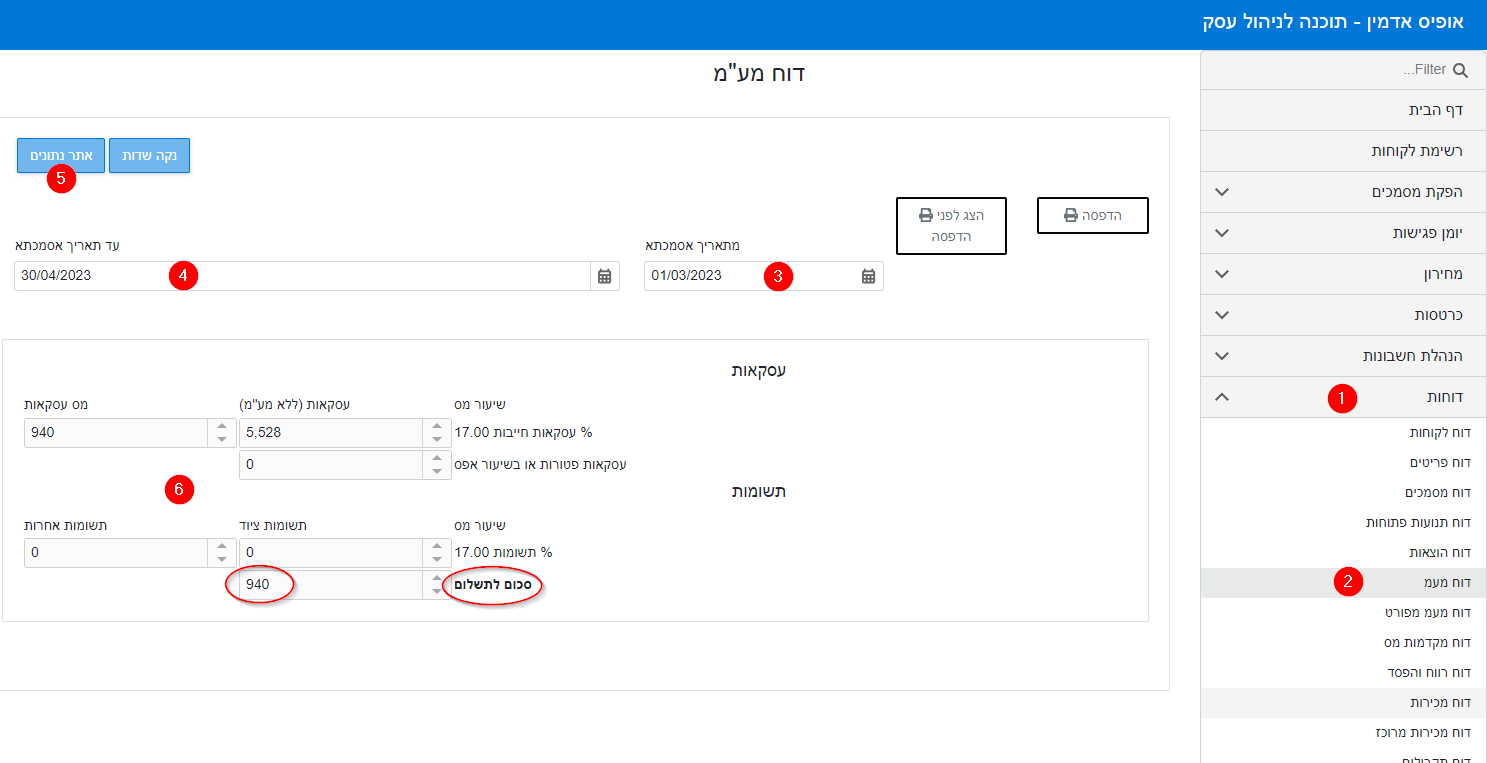The width and height of the screenshot is (1487, 763).
Task: Select דוח מכירות מרוכז report
Action: pyautogui.click(x=1343, y=733)
